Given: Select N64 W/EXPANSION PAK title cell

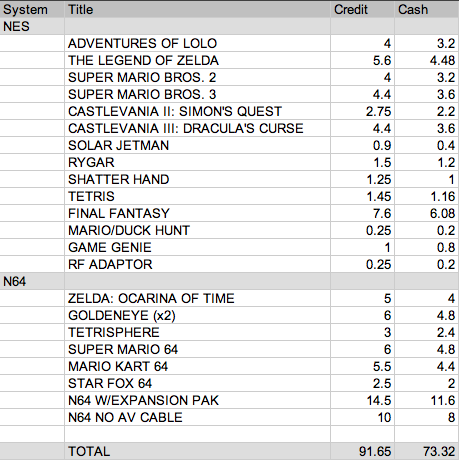Looking at the screenshot, I should [x=197, y=400].
